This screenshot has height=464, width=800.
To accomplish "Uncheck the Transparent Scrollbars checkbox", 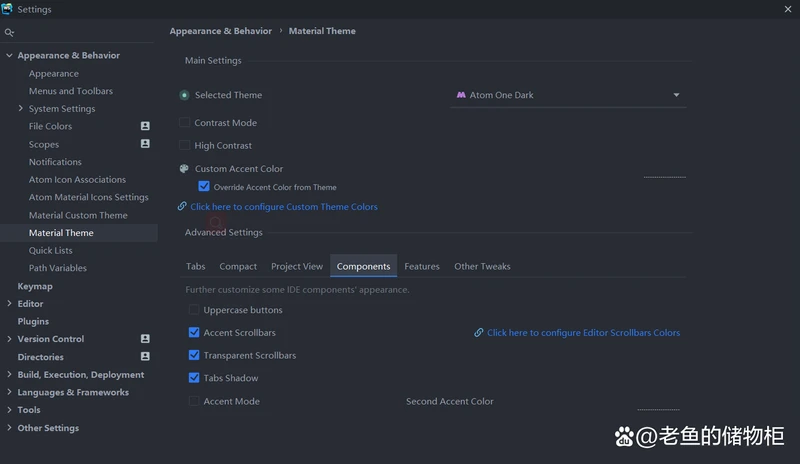I will pyautogui.click(x=194, y=355).
